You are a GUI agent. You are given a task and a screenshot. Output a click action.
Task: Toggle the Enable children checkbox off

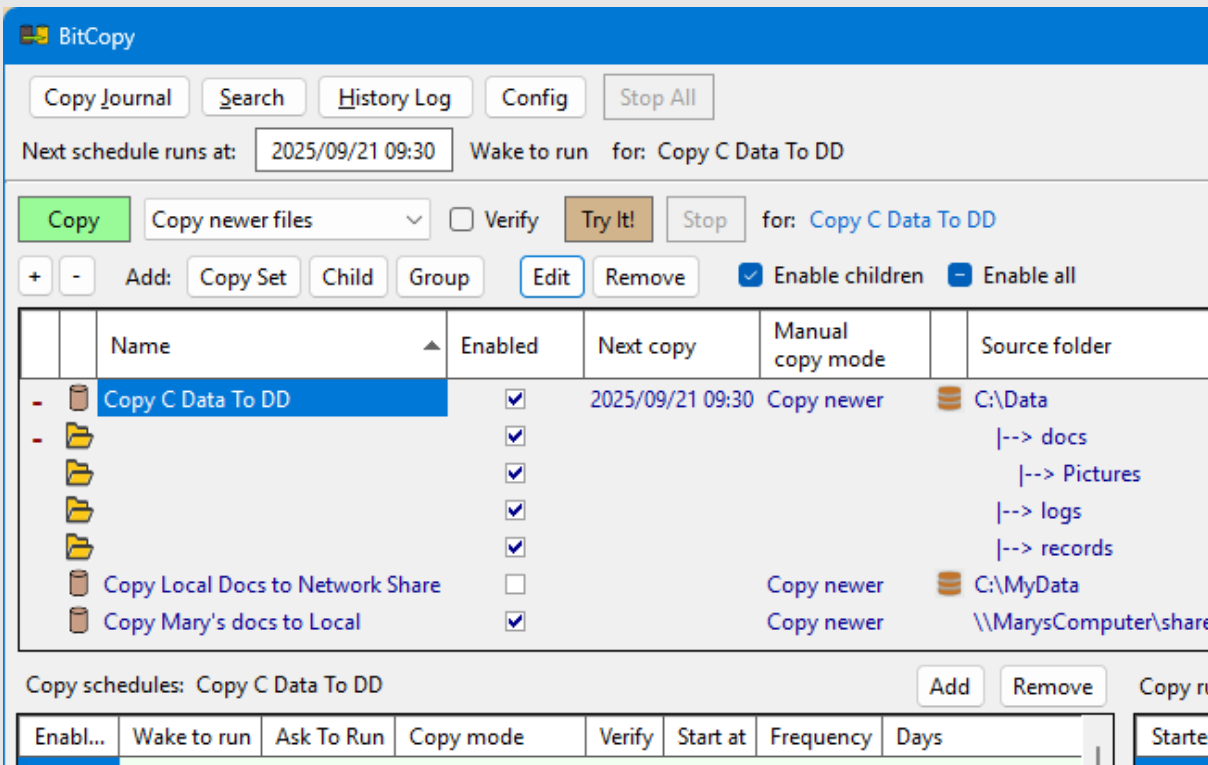750,275
